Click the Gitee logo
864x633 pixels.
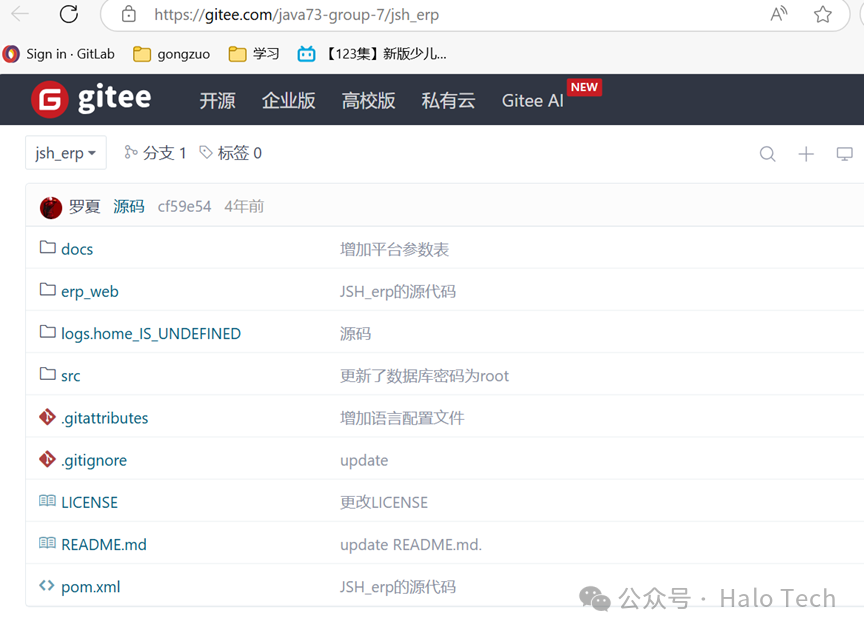click(x=91, y=99)
